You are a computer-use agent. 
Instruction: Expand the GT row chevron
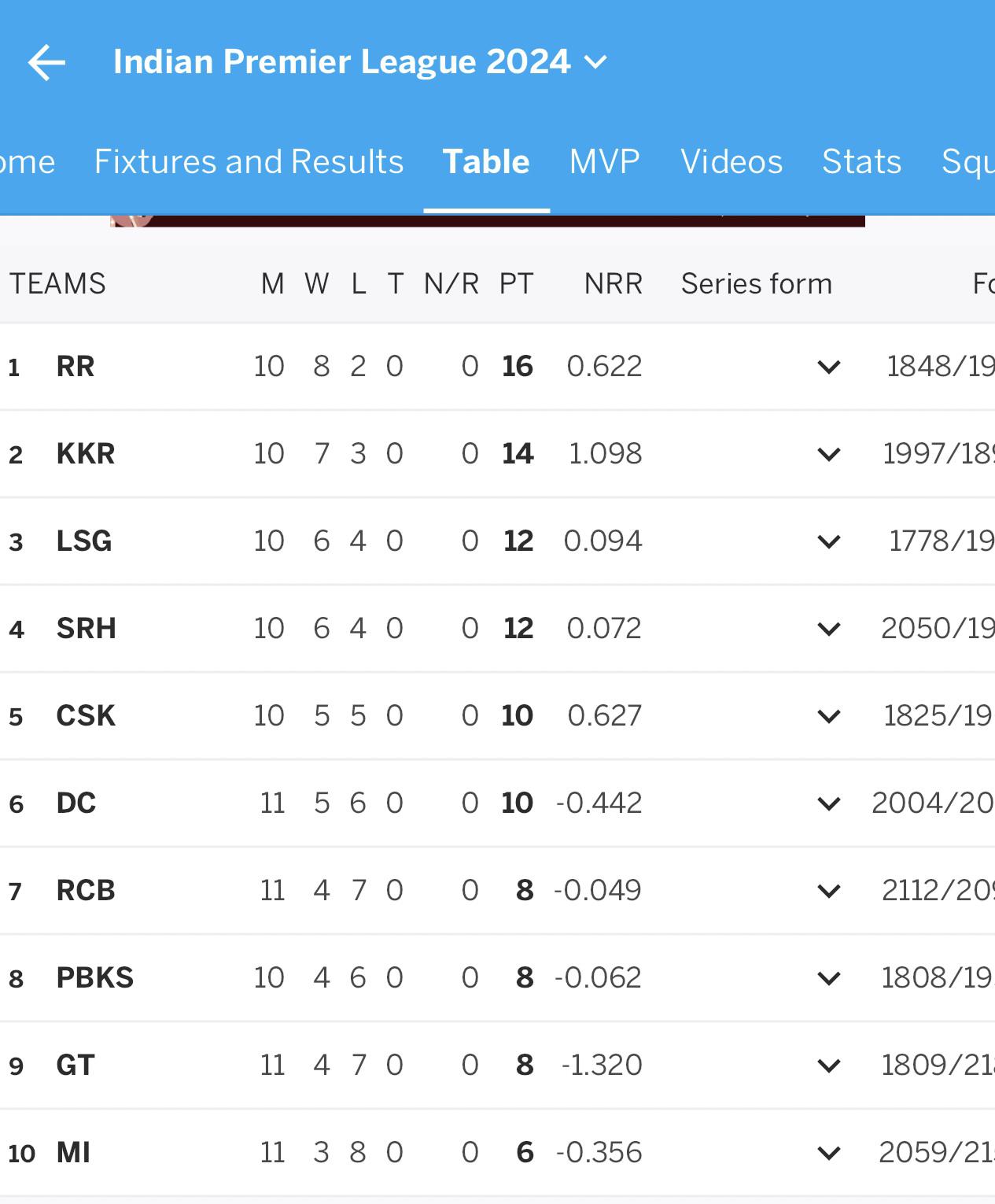pyautogui.click(x=829, y=1066)
